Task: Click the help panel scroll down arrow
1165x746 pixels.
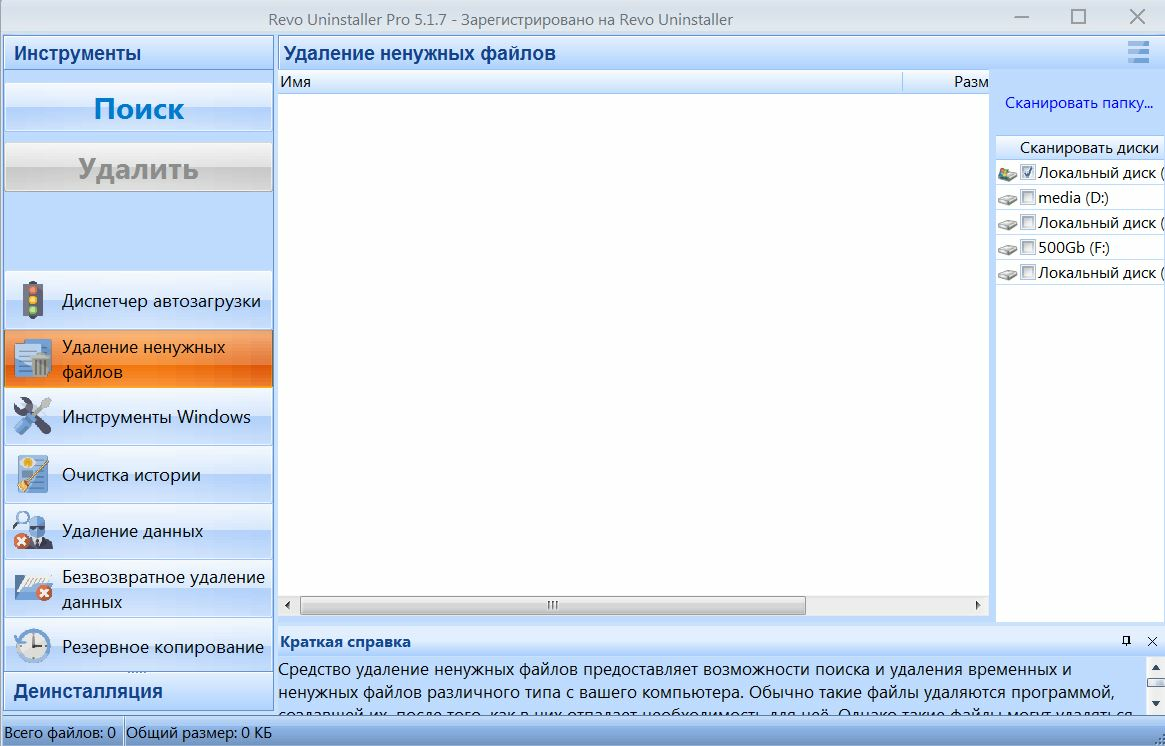Action: pyautogui.click(x=1155, y=702)
